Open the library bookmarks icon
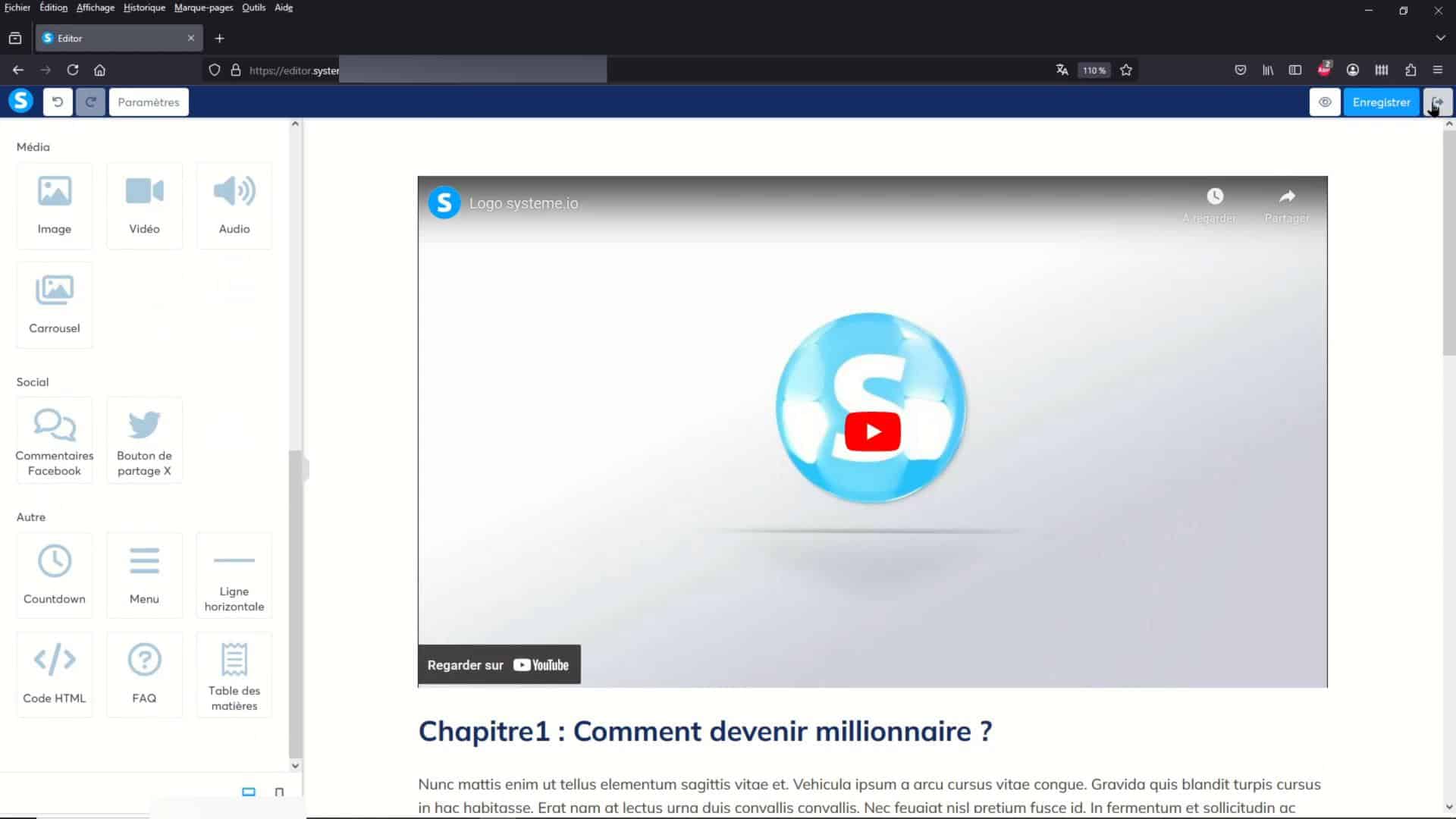The image size is (1456, 819). coord(1268,70)
